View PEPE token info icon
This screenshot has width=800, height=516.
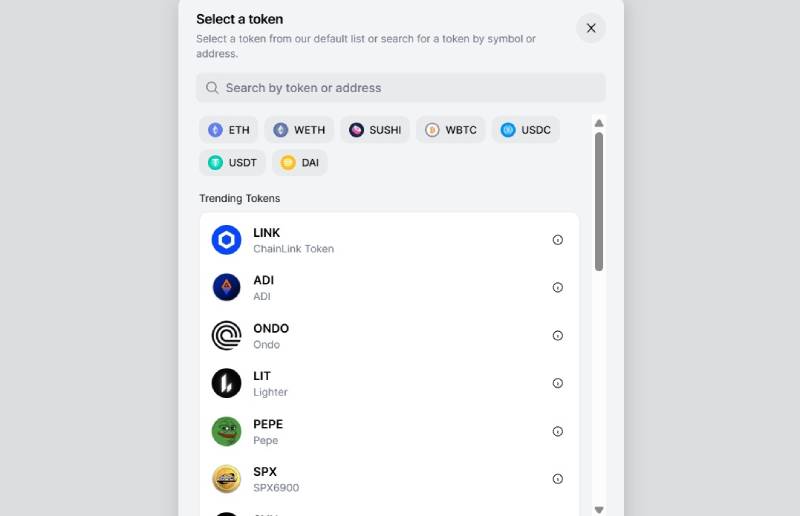[558, 431]
